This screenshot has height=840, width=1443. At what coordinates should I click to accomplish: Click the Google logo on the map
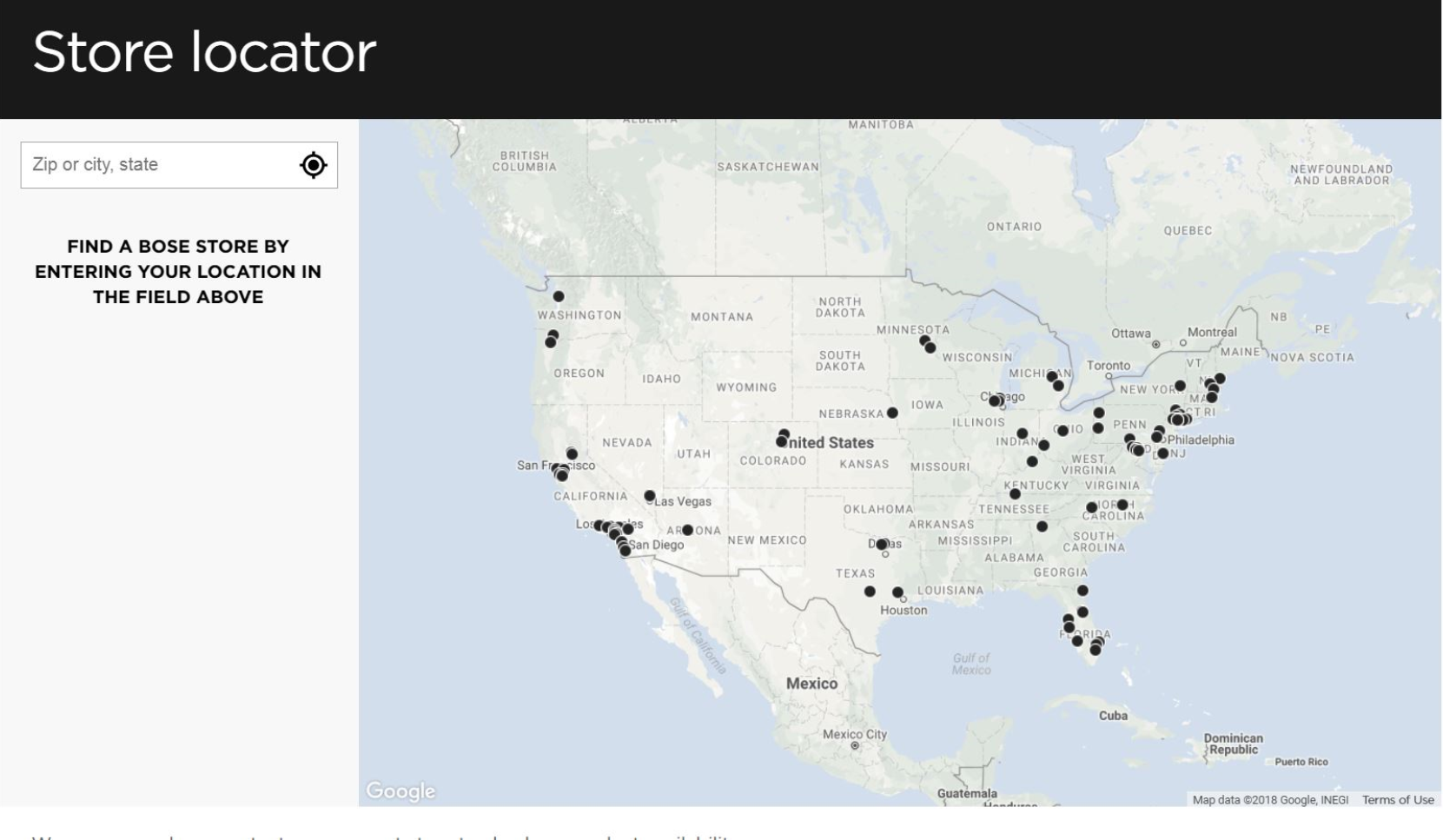[400, 790]
